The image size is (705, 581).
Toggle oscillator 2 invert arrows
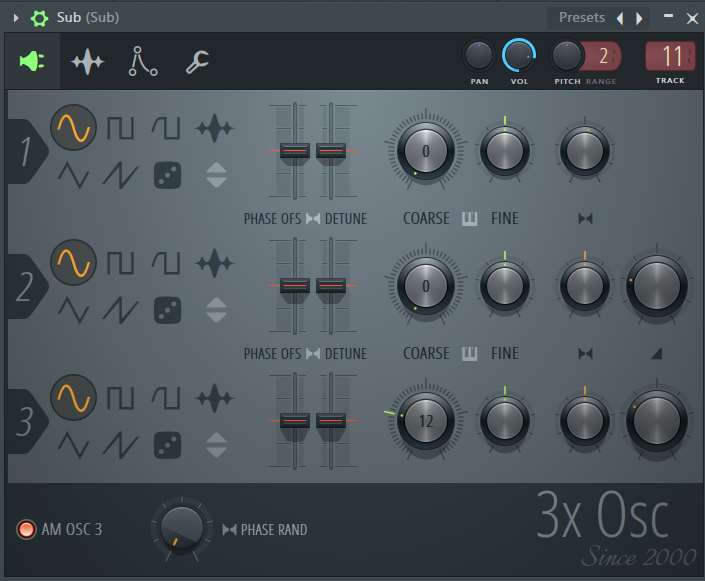[216, 310]
